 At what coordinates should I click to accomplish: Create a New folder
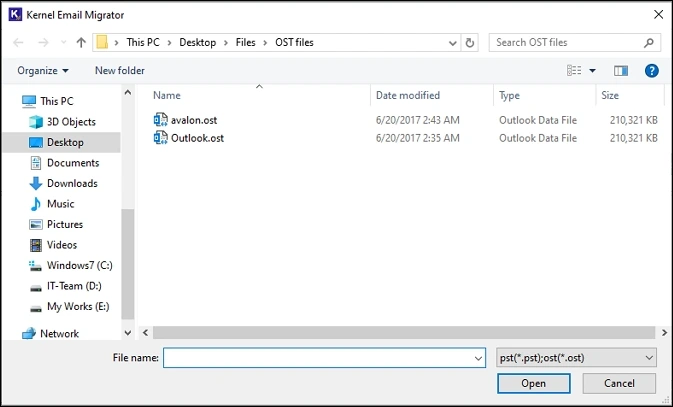(120, 70)
